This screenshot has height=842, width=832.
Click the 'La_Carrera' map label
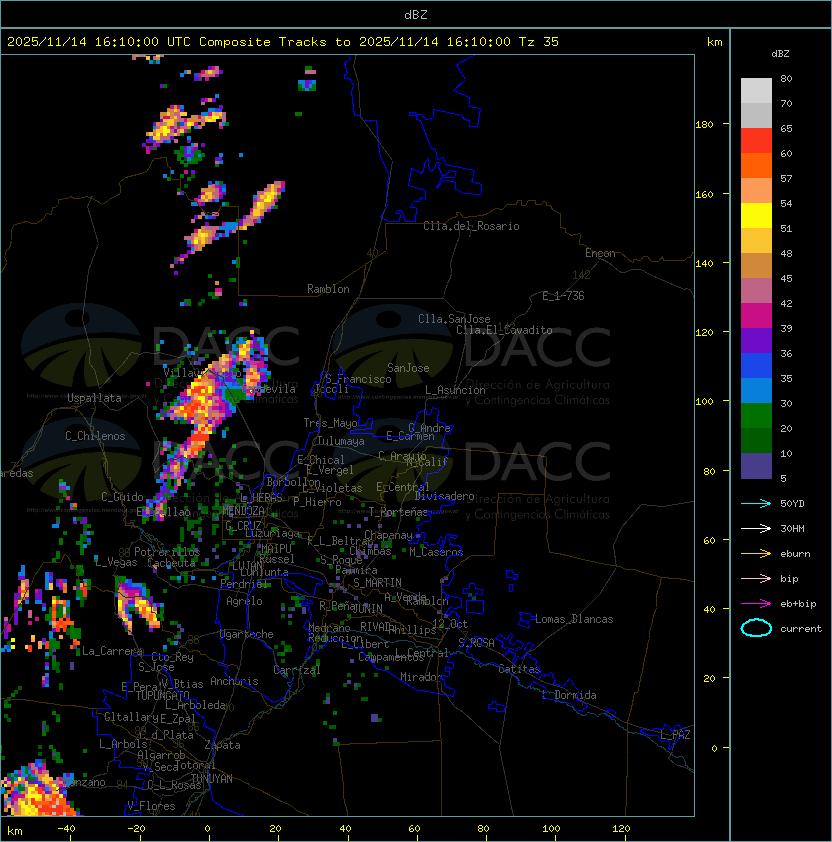[112, 651]
